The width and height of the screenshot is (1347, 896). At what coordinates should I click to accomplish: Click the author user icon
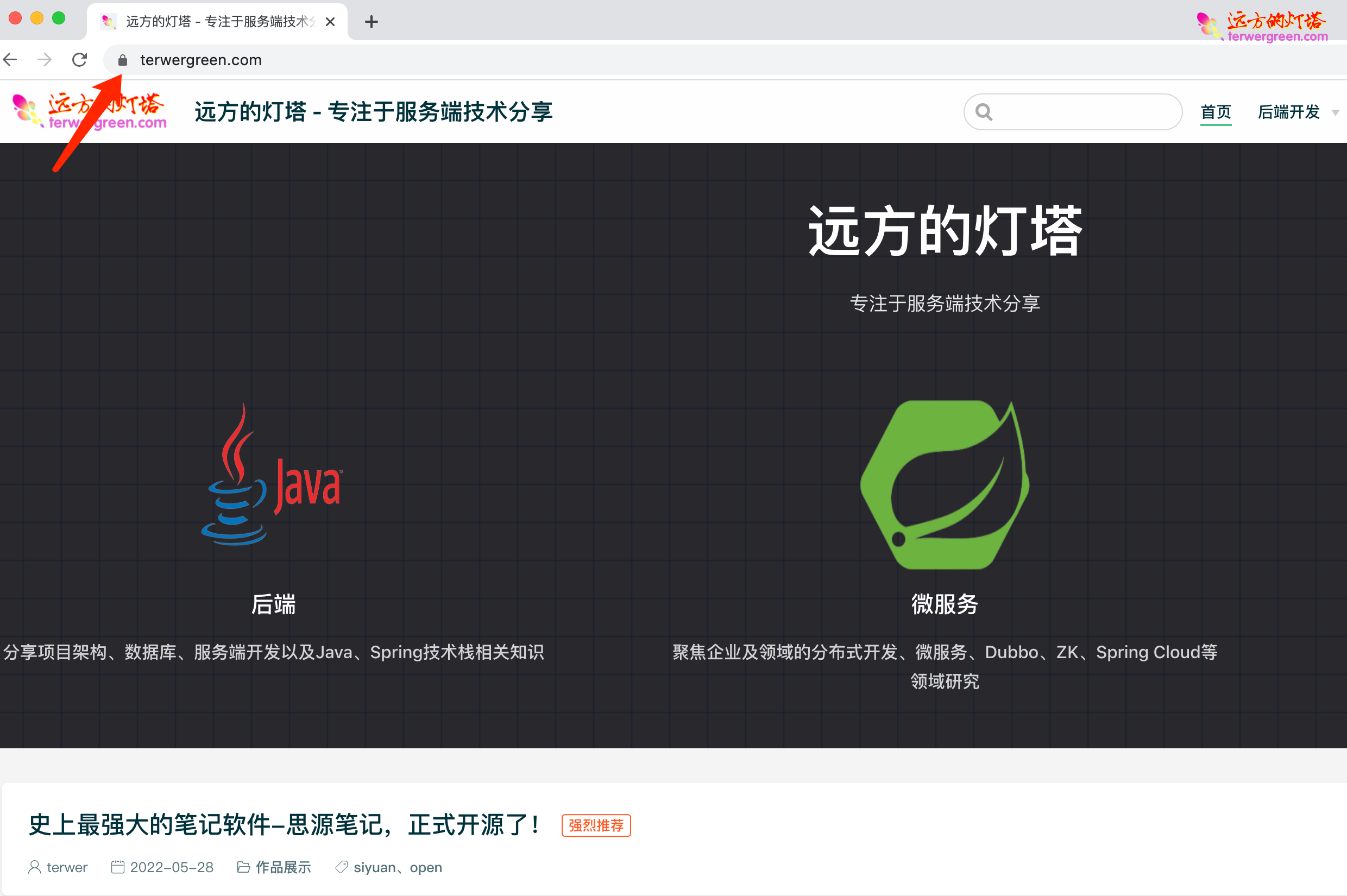click(34, 867)
